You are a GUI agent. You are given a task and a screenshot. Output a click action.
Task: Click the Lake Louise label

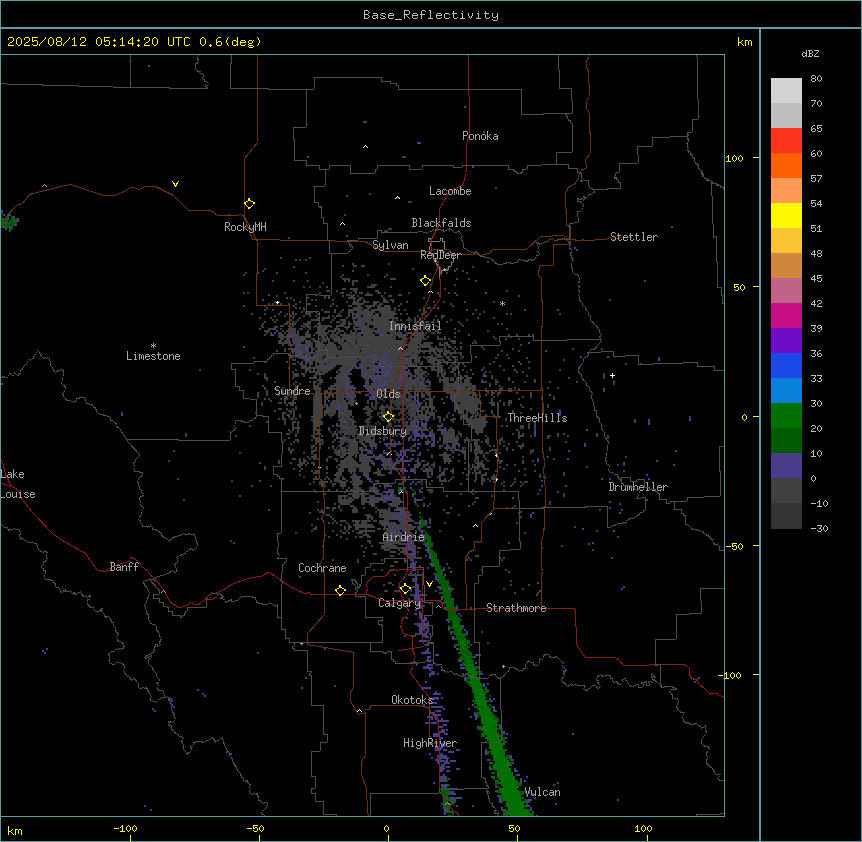[x=18, y=484]
